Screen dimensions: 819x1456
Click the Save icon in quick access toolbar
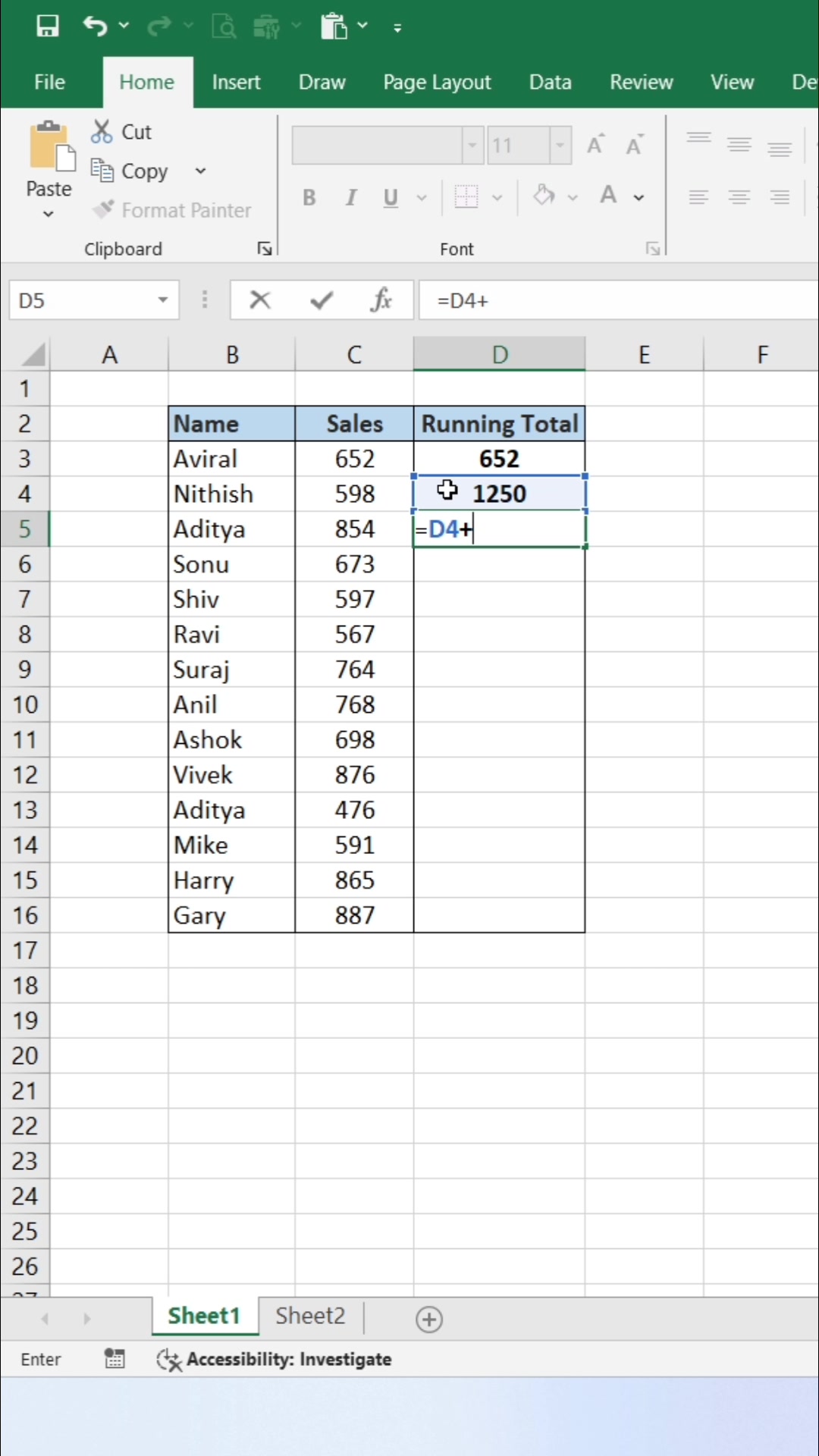click(47, 27)
